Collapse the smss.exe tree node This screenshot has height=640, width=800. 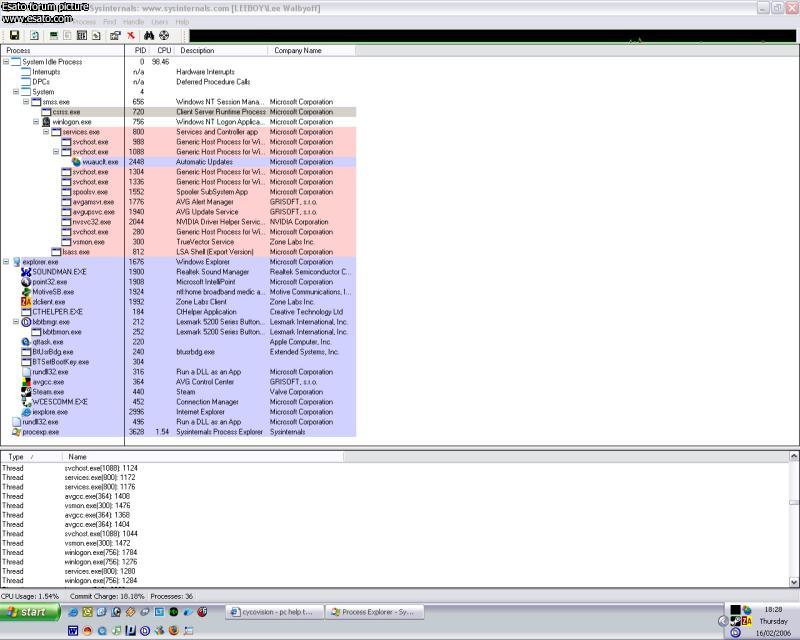[26, 102]
